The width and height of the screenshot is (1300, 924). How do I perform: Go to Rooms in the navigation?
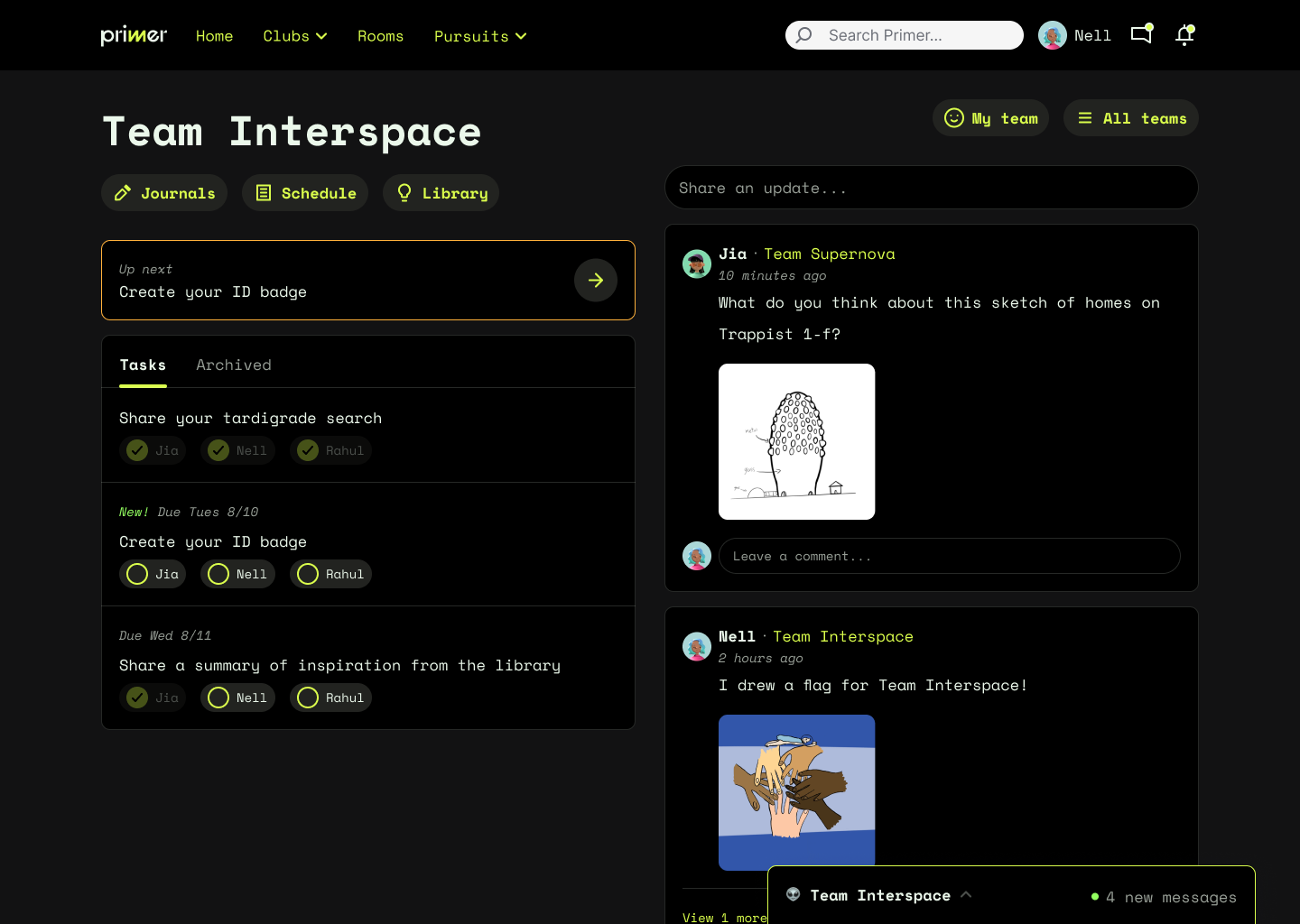[380, 36]
